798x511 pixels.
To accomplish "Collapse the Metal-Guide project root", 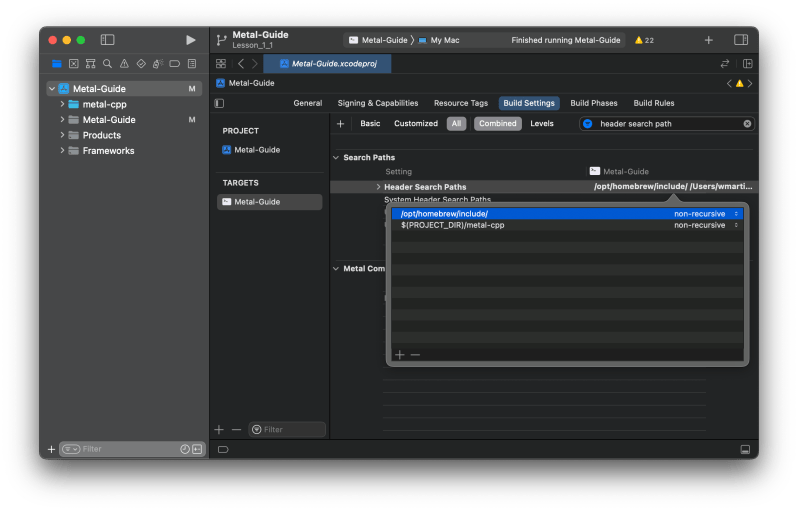I will (52, 89).
